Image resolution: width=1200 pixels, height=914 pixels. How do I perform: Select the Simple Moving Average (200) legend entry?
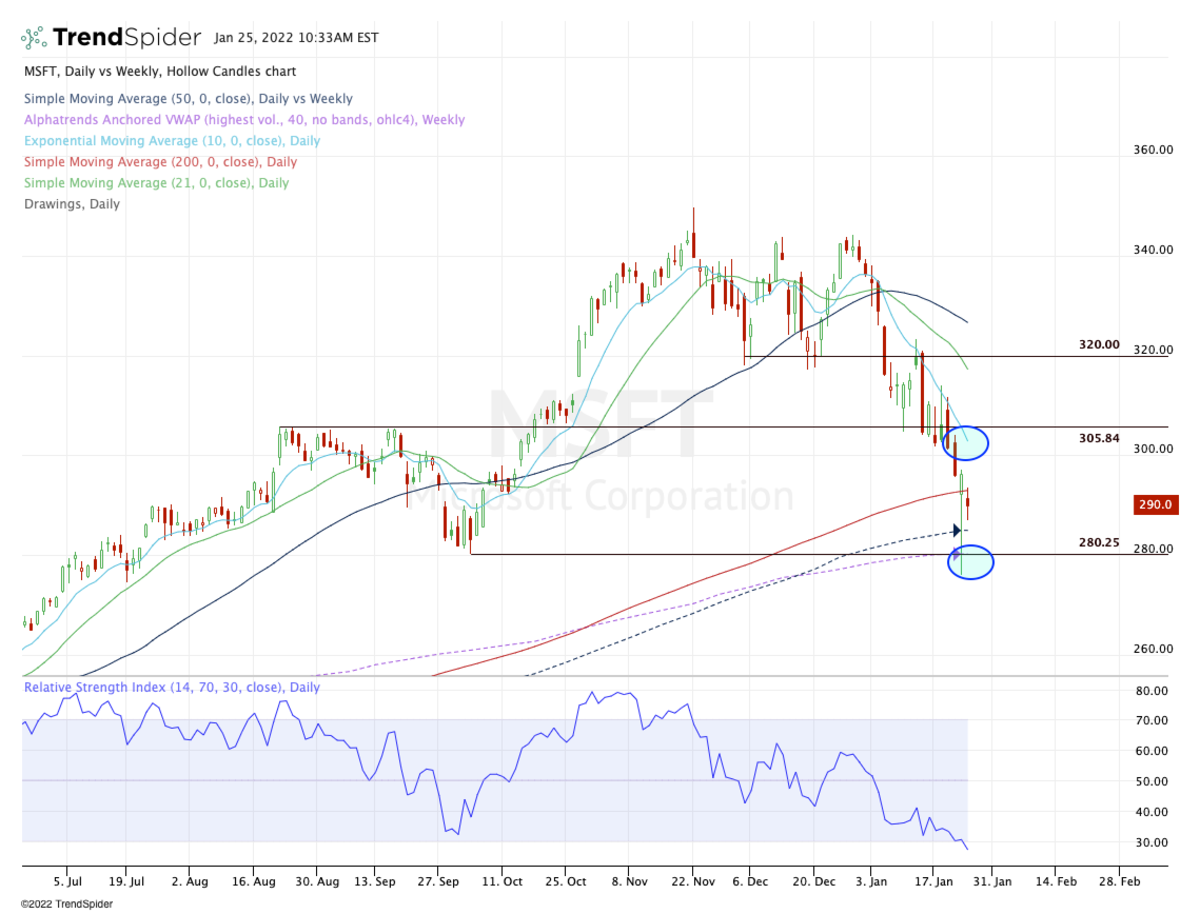click(x=160, y=162)
